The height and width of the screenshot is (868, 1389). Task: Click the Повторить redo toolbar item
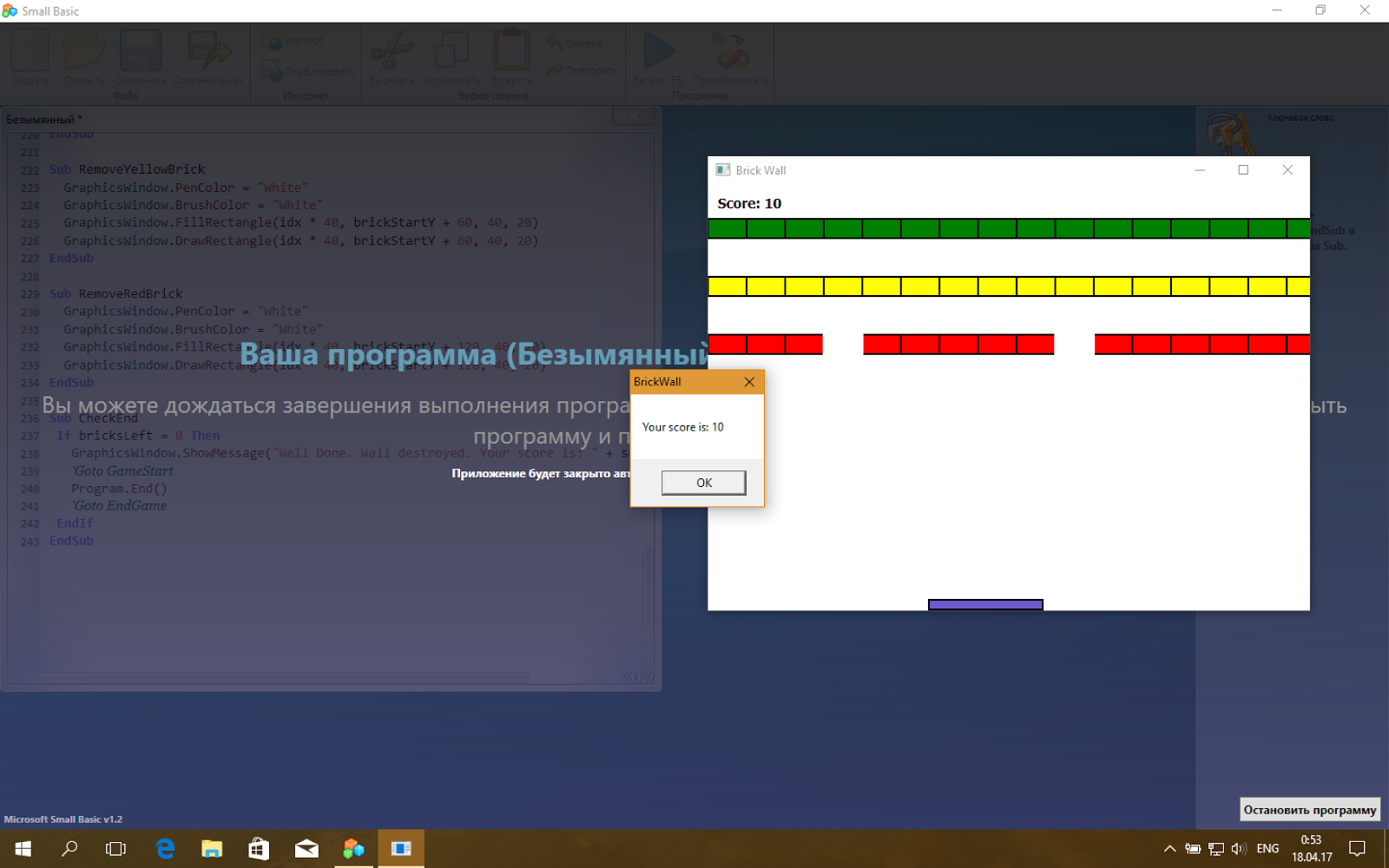(x=582, y=70)
